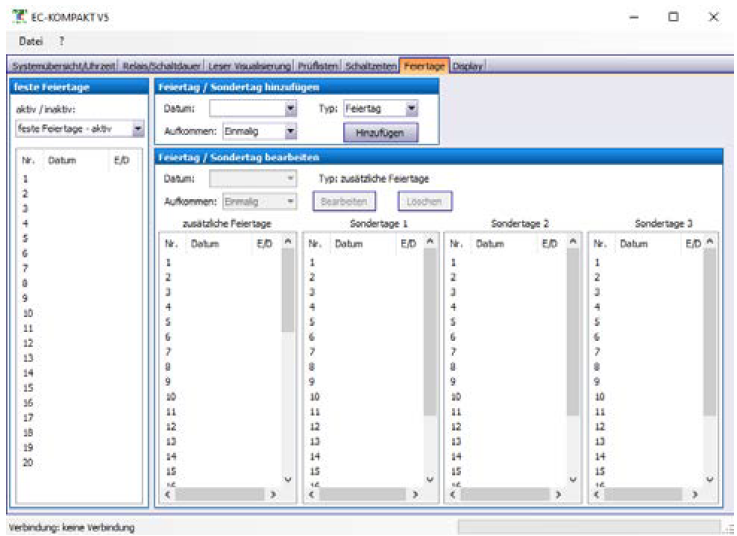
Task: Click status text Verbindung: keine Verbindung
Action: 71,528
